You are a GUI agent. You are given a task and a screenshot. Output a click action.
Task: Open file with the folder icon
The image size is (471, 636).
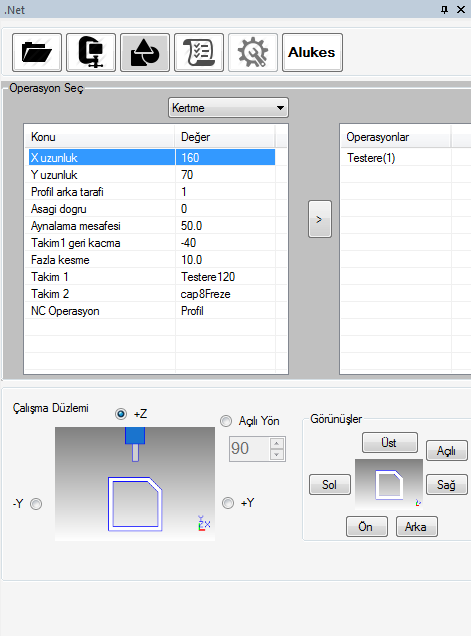coord(37,52)
